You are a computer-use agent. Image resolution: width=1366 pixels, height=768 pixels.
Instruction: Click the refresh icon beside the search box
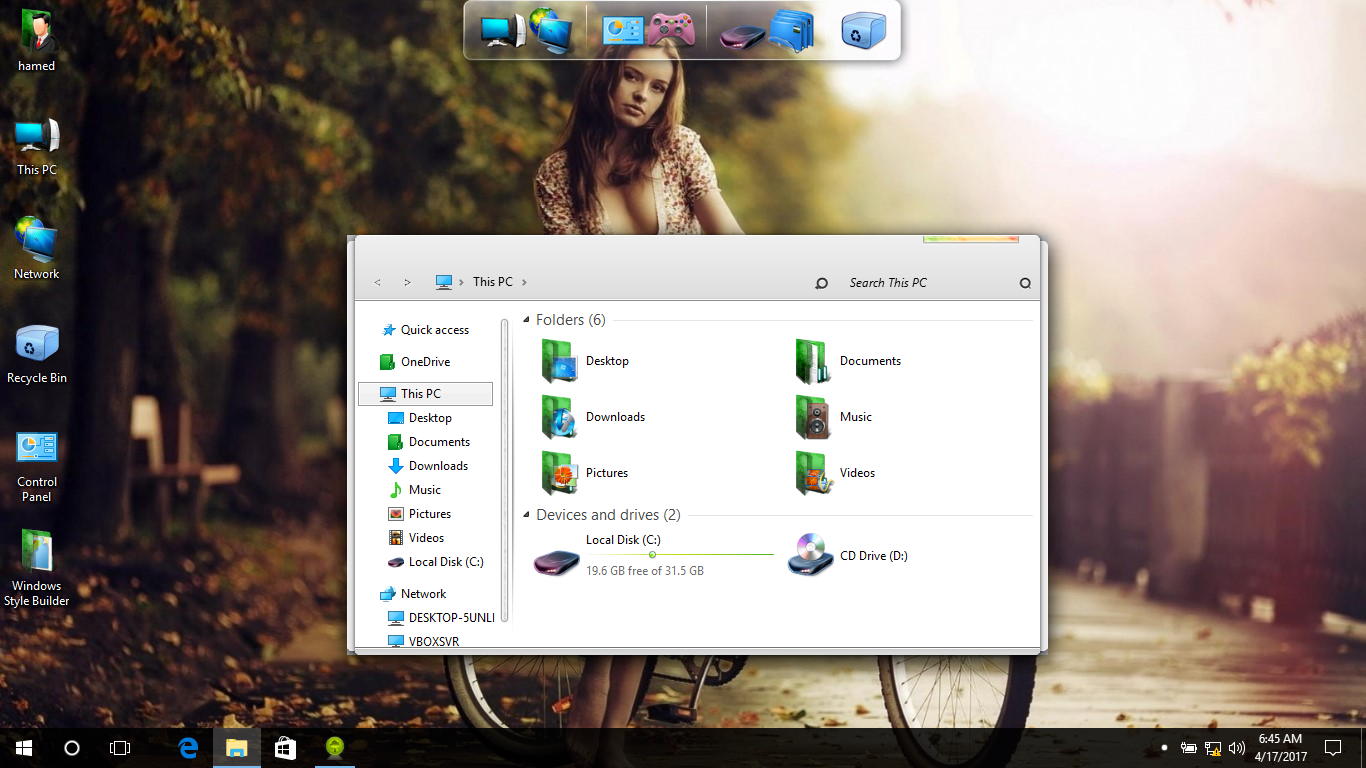point(821,283)
